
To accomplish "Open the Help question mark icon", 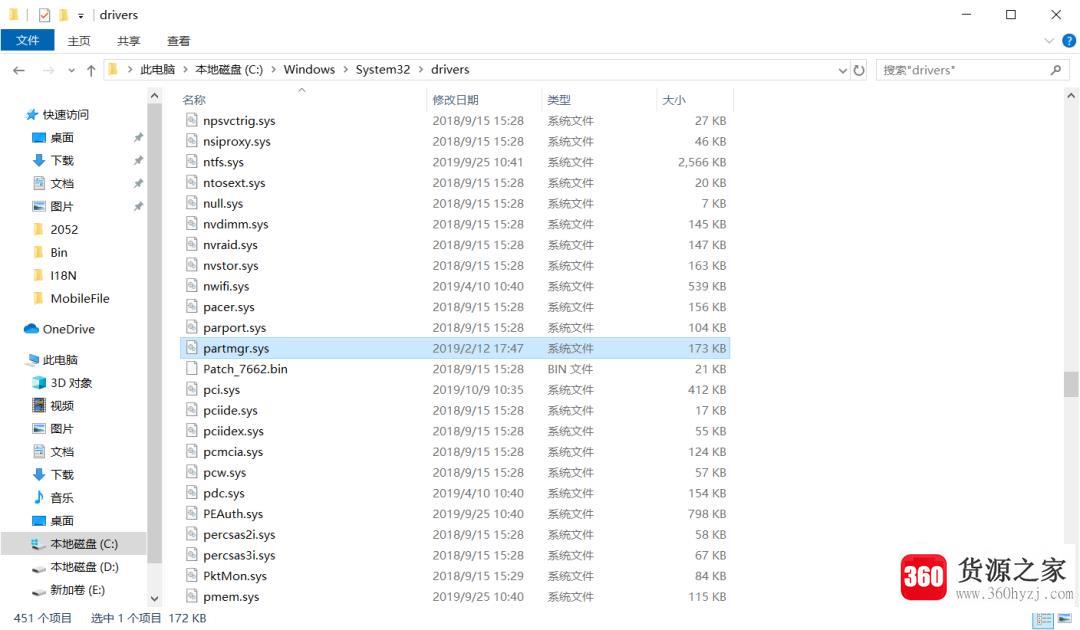I will click(1069, 41).
